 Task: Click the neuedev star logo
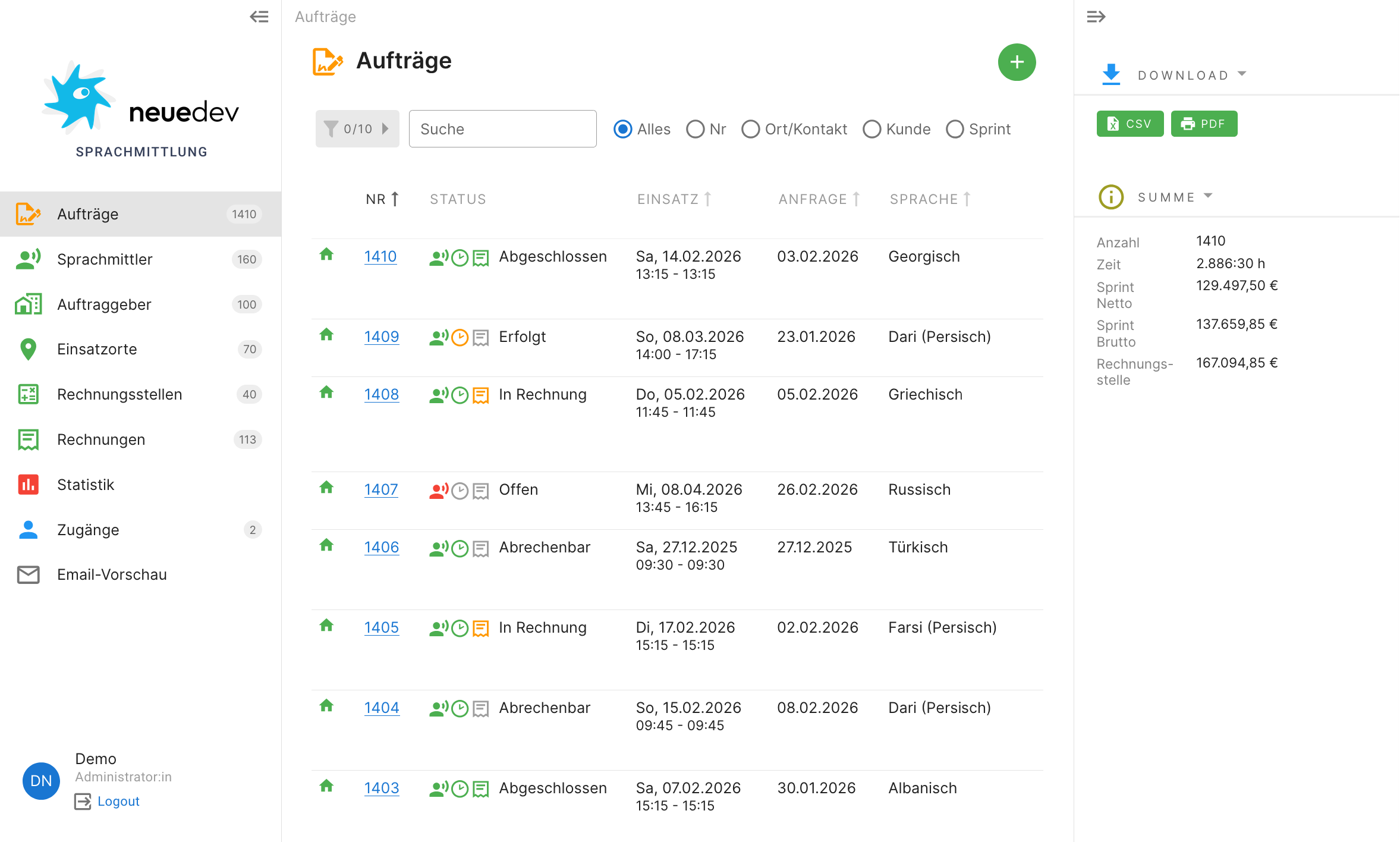[x=78, y=96]
